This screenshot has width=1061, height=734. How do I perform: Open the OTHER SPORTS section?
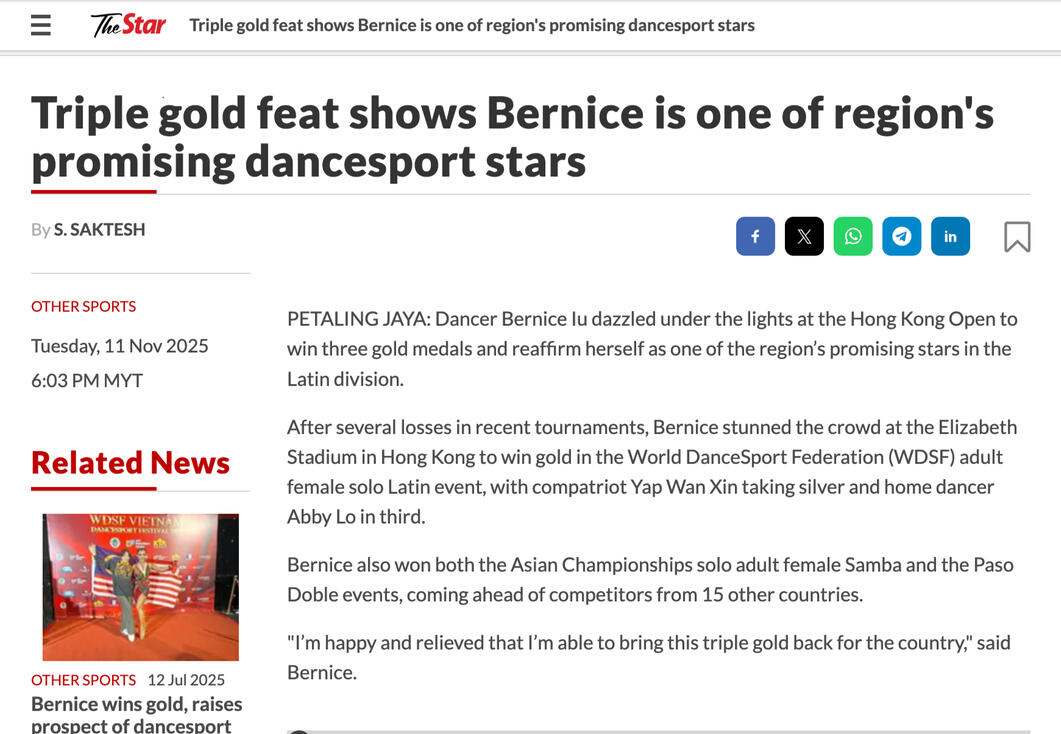pyautogui.click(x=83, y=306)
